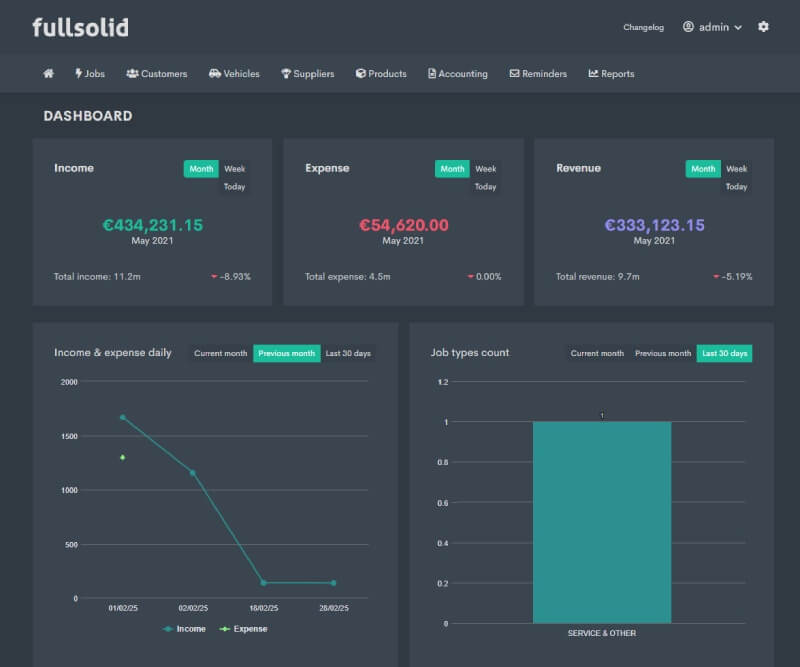The width and height of the screenshot is (800, 667).
Task: Select Last 30 days for Job types count
Action: click(x=723, y=353)
